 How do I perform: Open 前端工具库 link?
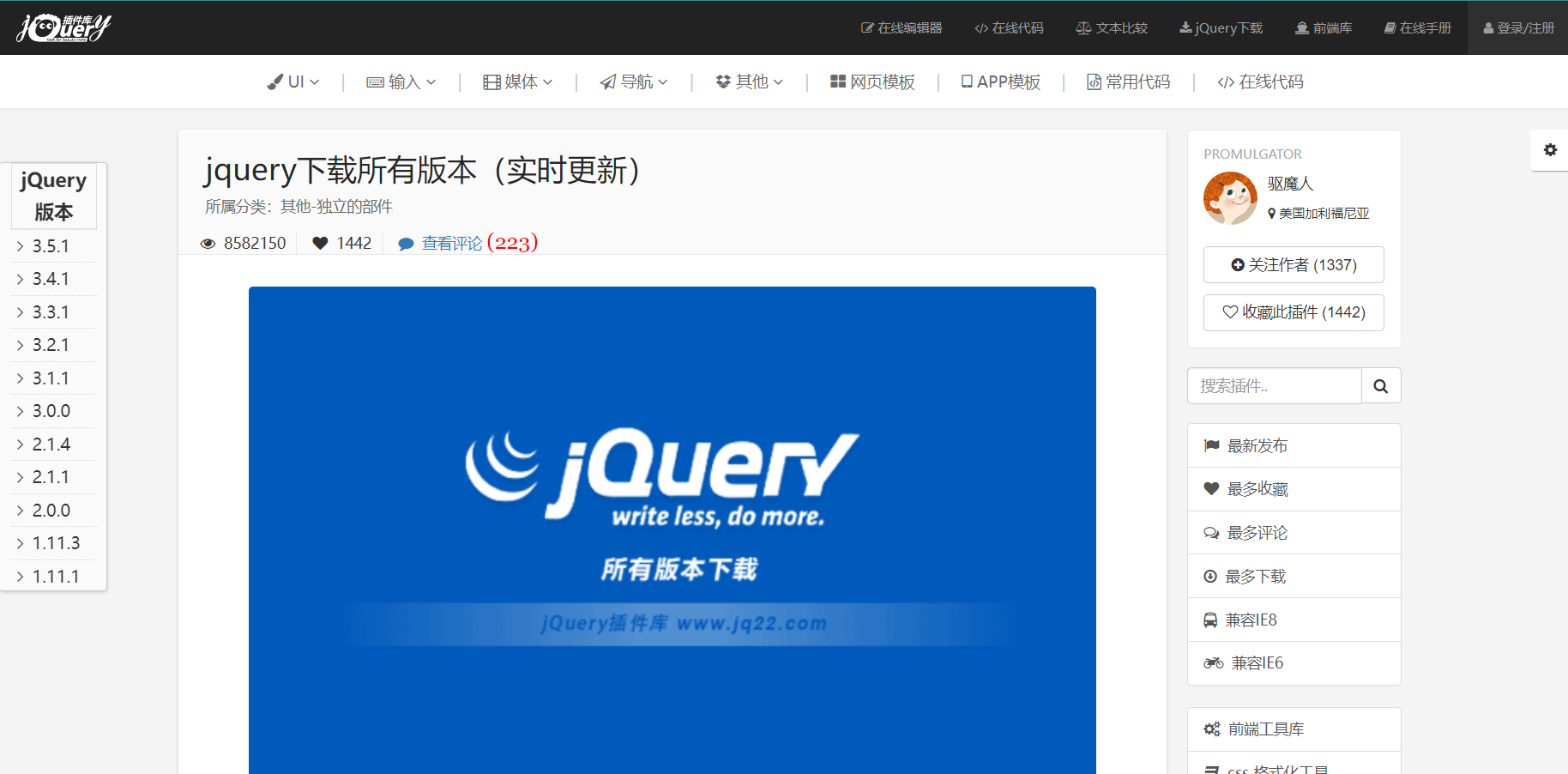1294,729
